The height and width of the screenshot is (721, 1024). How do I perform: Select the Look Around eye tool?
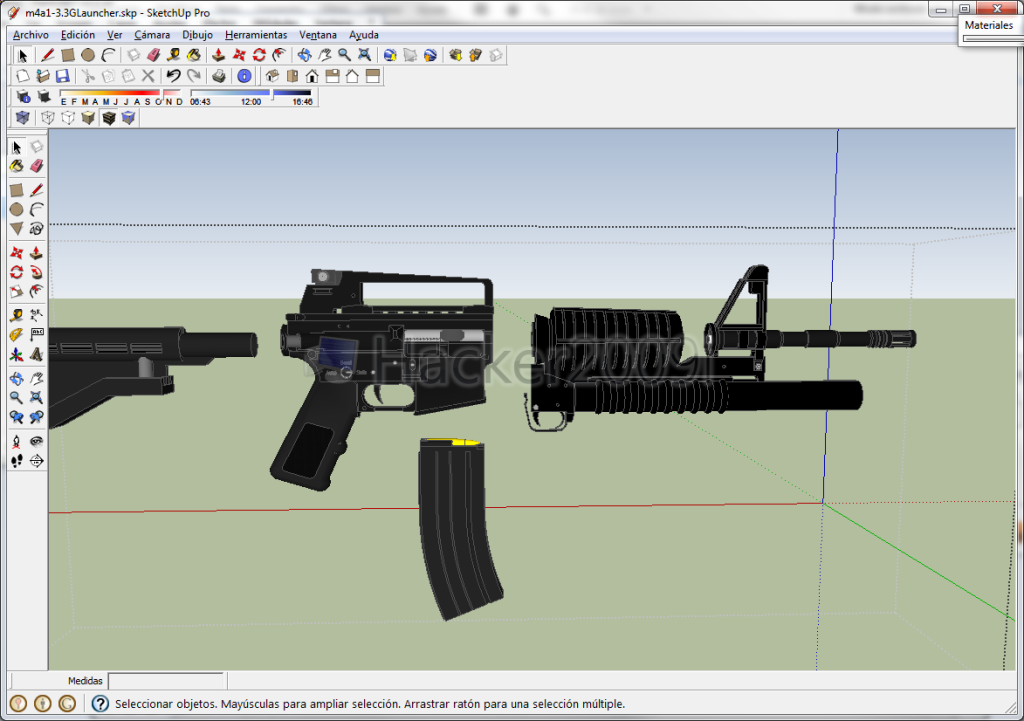point(37,441)
